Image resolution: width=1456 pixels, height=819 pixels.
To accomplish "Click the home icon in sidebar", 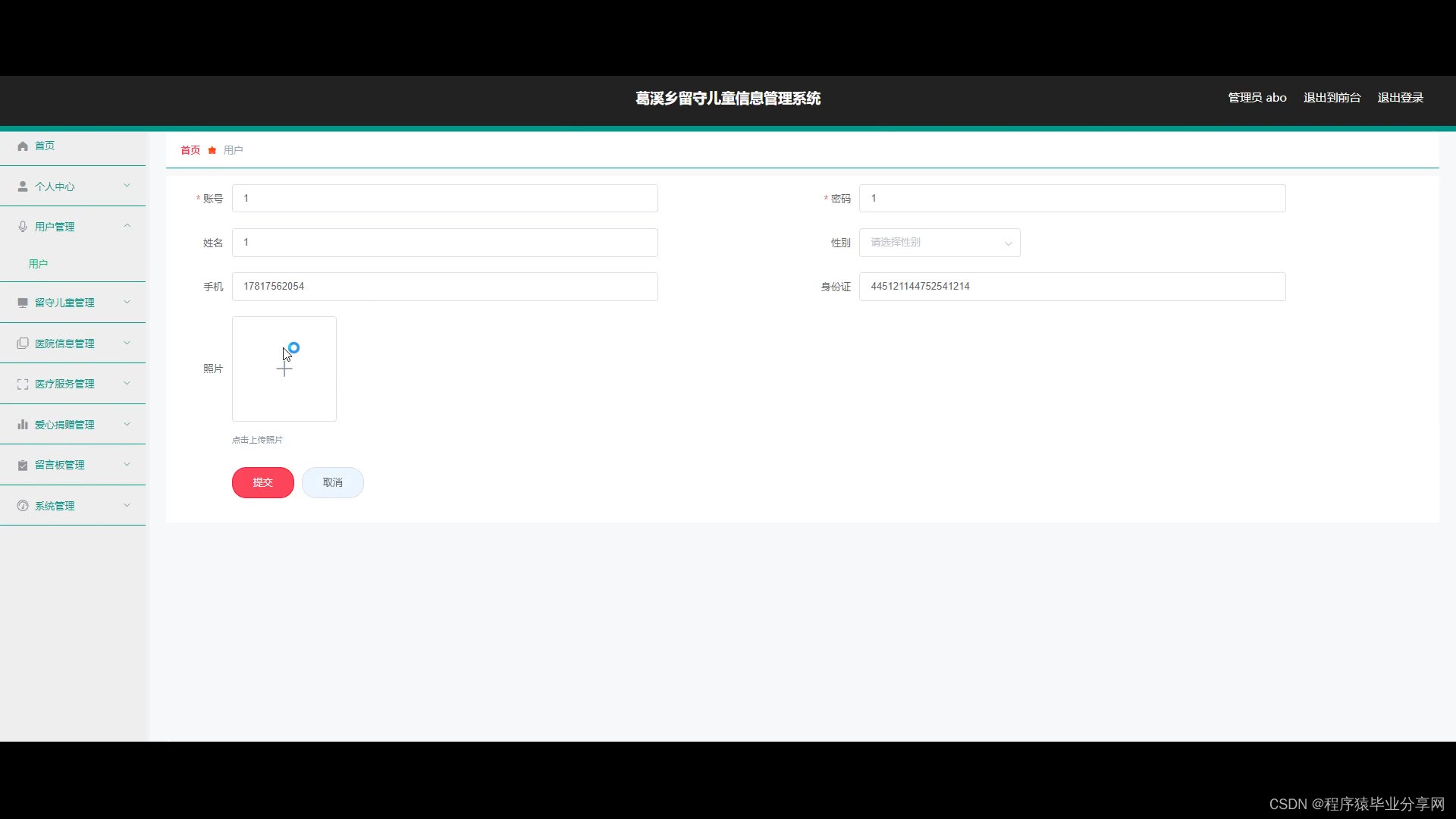I will (23, 146).
